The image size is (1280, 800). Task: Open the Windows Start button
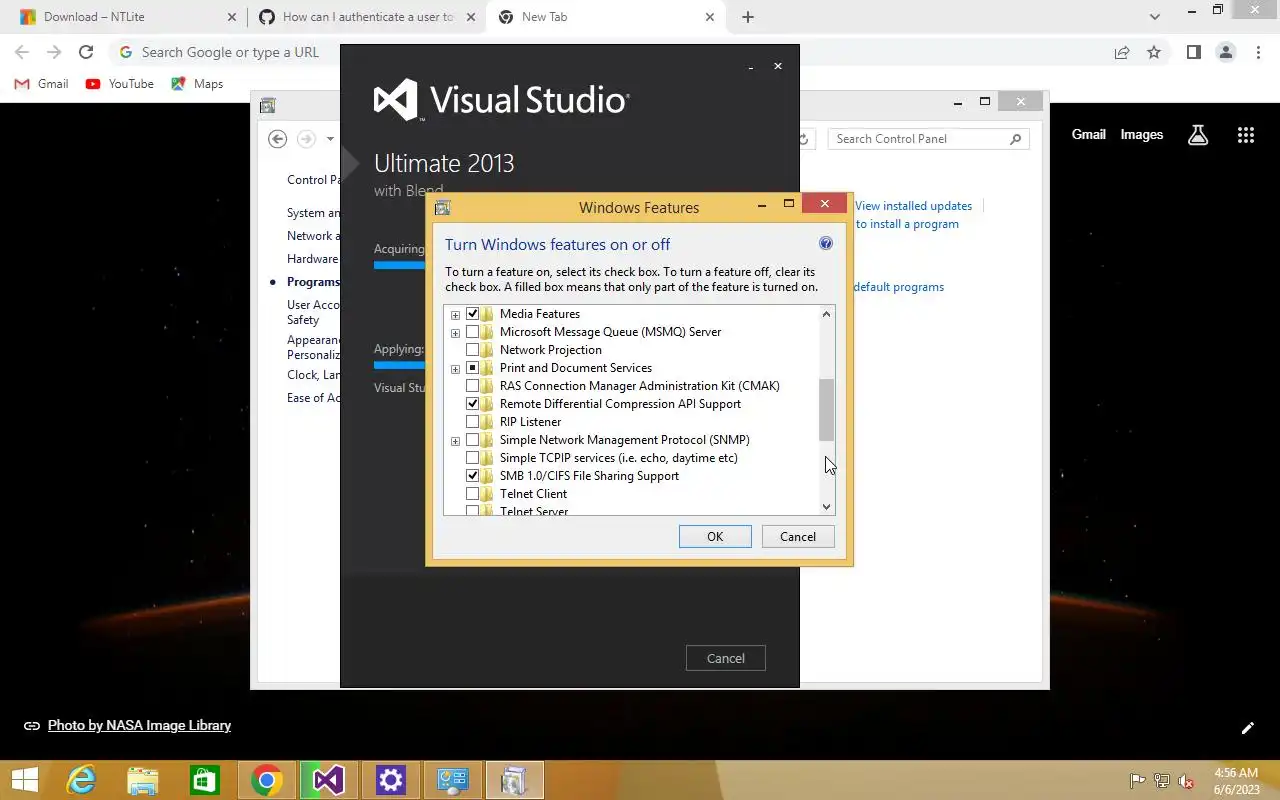(x=24, y=780)
